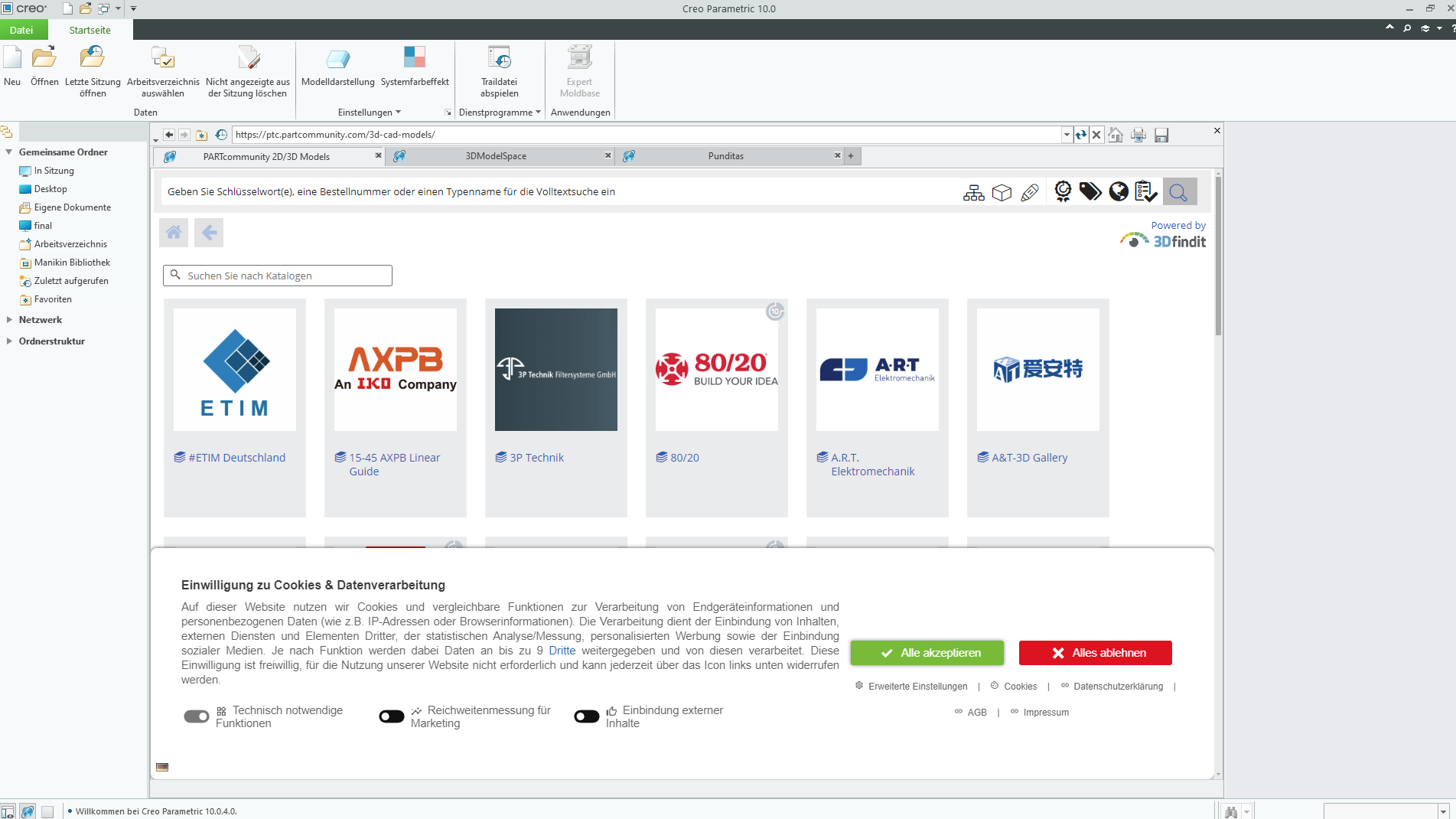Click Alles ablehnen button

click(x=1096, y=653)
